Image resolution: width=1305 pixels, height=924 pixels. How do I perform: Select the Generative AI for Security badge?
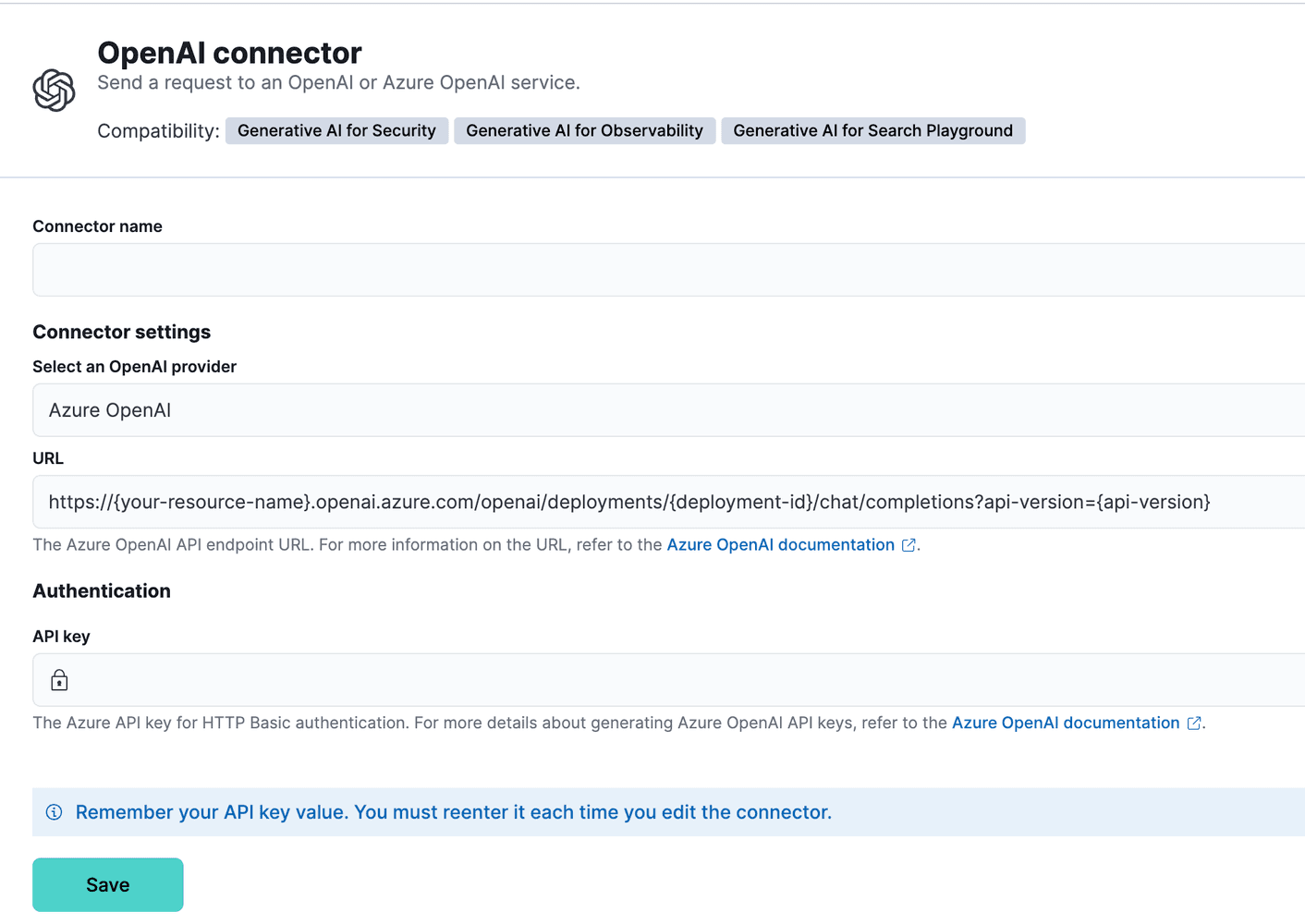[336, 130]
